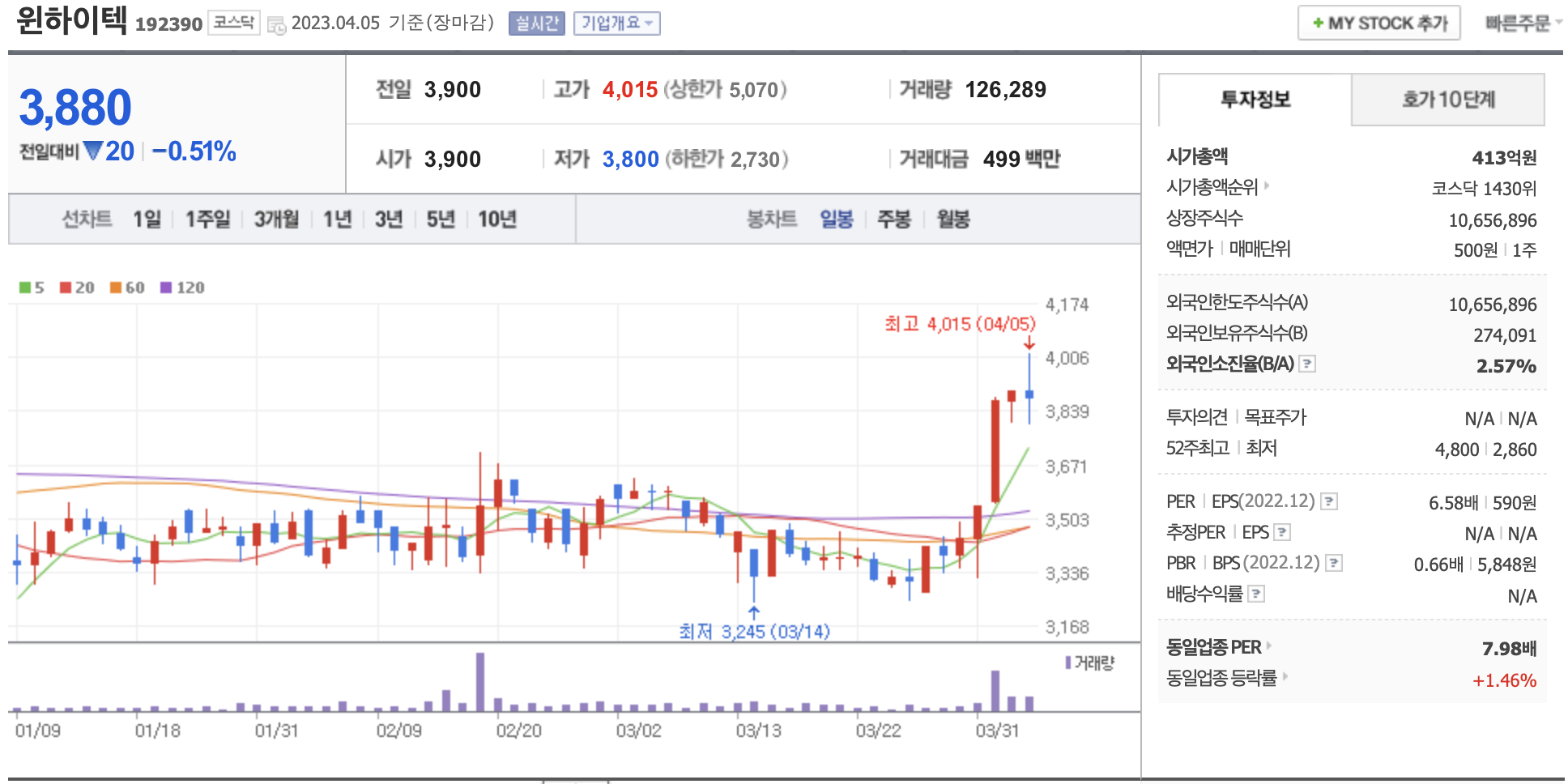The height and width of the screenshot is (784, 1568).
Task: Expand the 빠른주문 quick order menu
Action: (x=1522, y=23)
